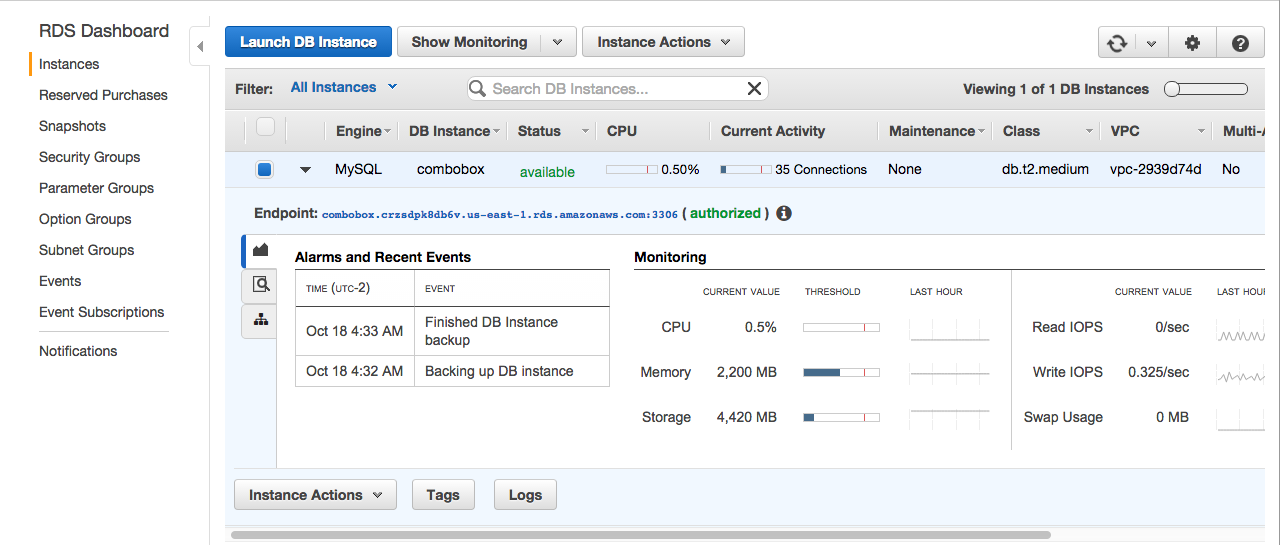Screen dimensions: 1280x545
Task: Click the Logs button
Action: coord(525,495)
